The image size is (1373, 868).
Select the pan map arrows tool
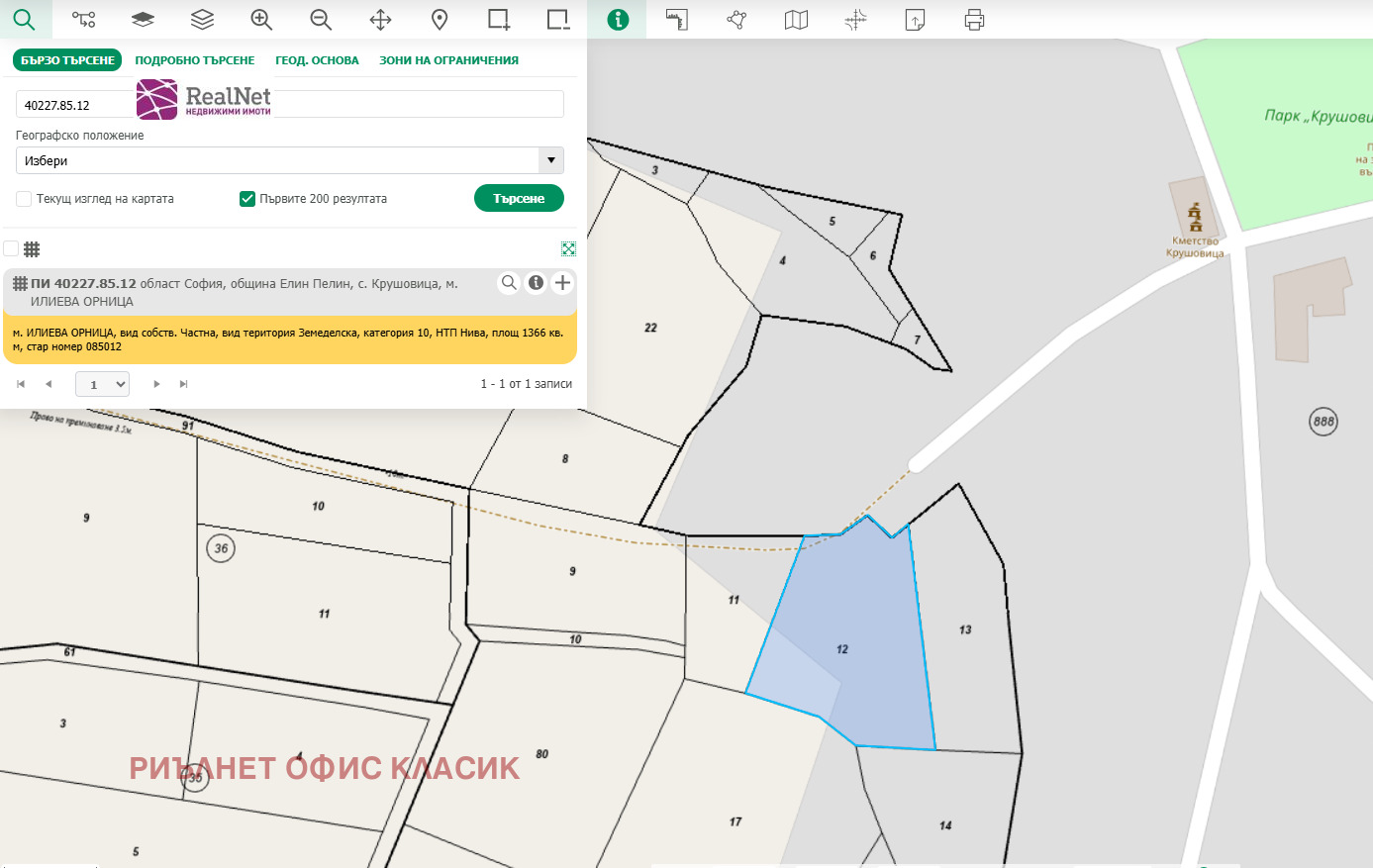pos(380,20)
